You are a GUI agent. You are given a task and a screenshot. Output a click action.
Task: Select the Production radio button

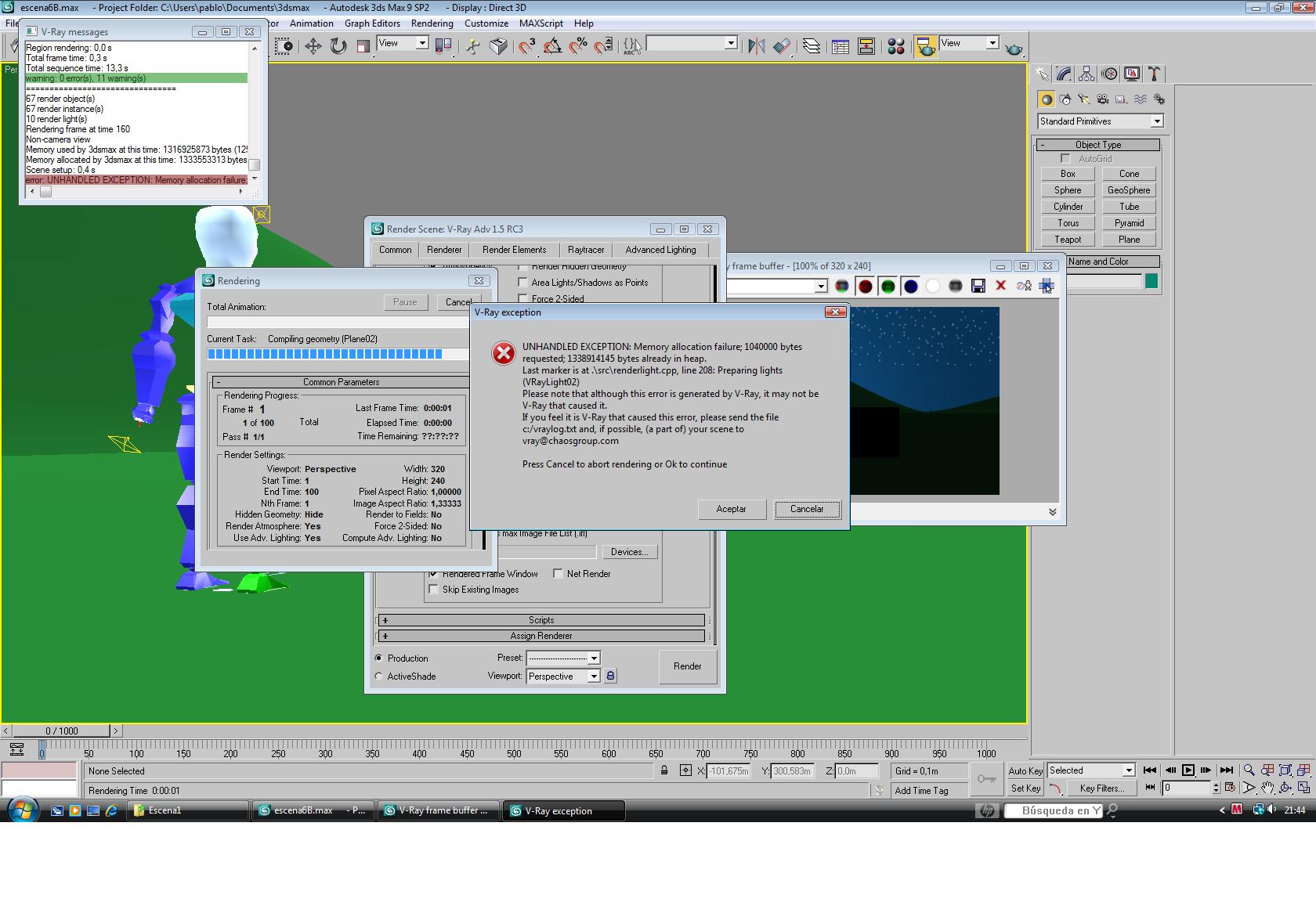pos(379,658)
